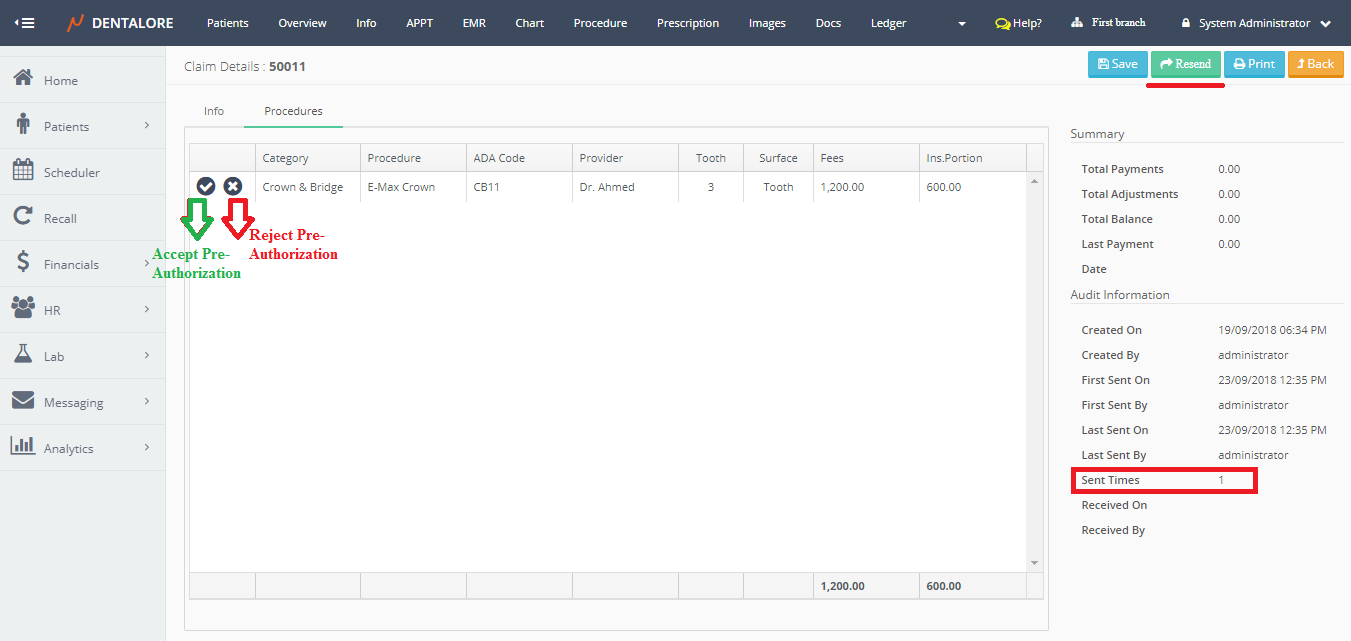Open the Ledger menu item
Image resolution: width=1351 pixels, height=641 pixels.
tap(888, 23)
